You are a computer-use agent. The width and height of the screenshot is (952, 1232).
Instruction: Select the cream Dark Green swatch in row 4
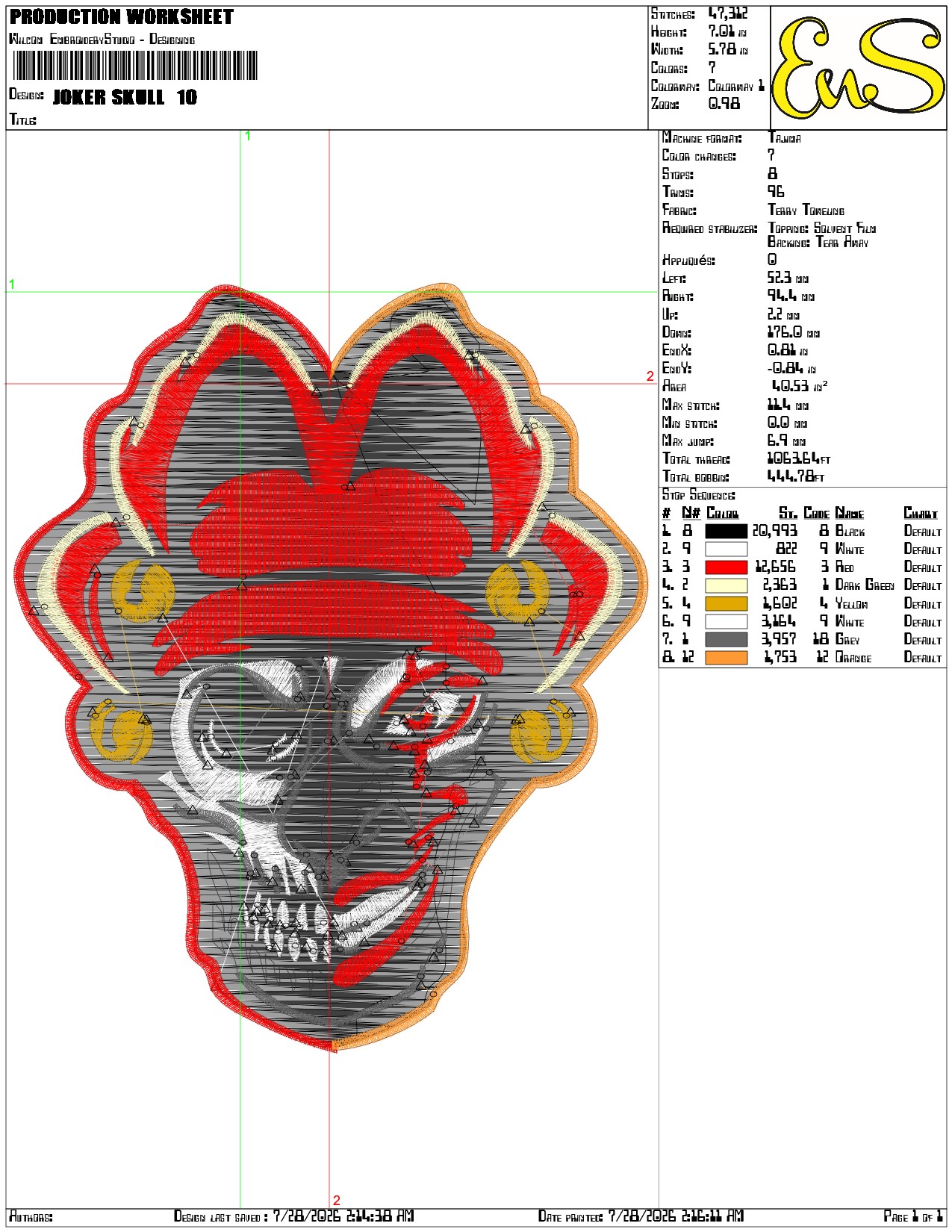(x=726, y=585)
